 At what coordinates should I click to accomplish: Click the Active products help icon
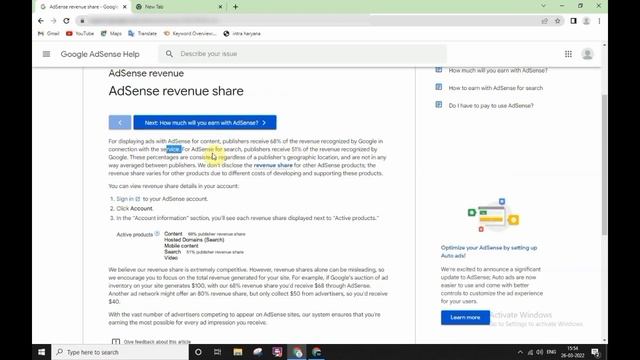(157, 233)
